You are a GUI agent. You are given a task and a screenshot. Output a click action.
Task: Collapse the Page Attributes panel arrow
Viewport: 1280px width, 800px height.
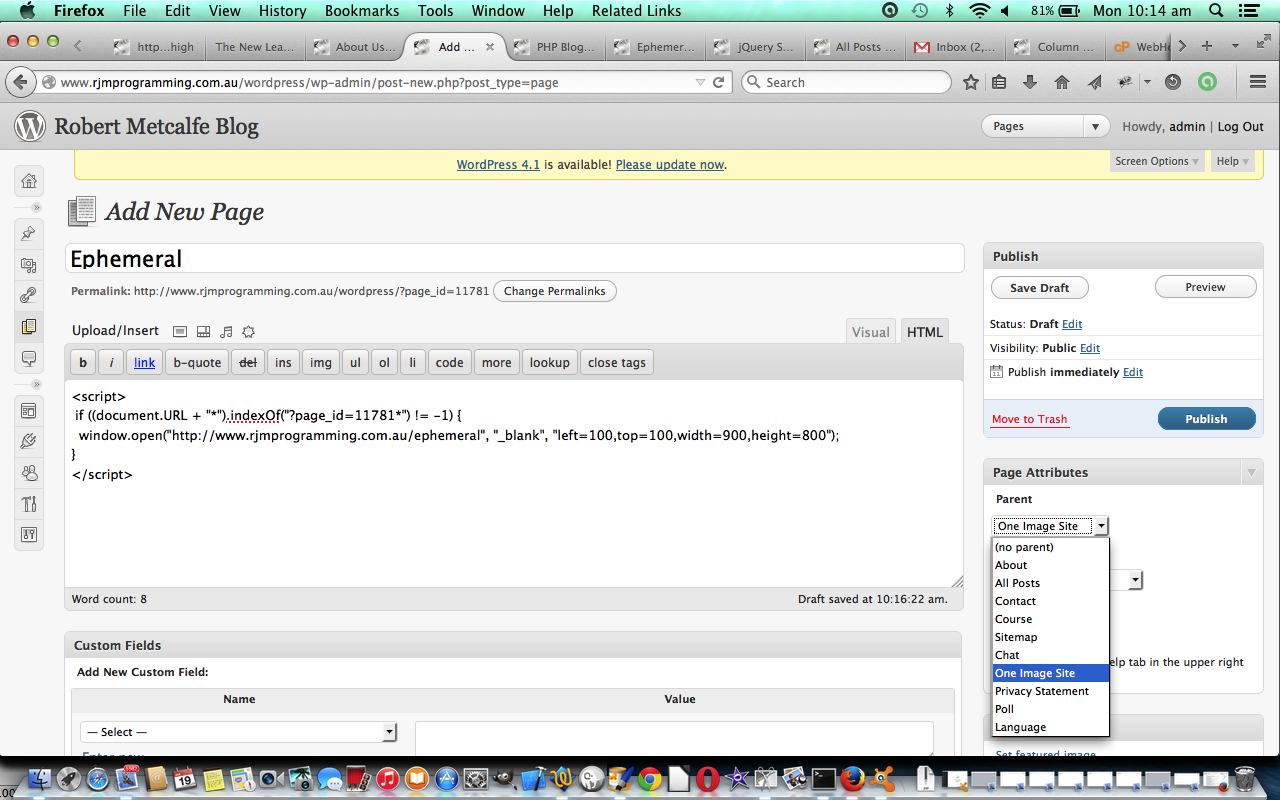[1251, 472]
